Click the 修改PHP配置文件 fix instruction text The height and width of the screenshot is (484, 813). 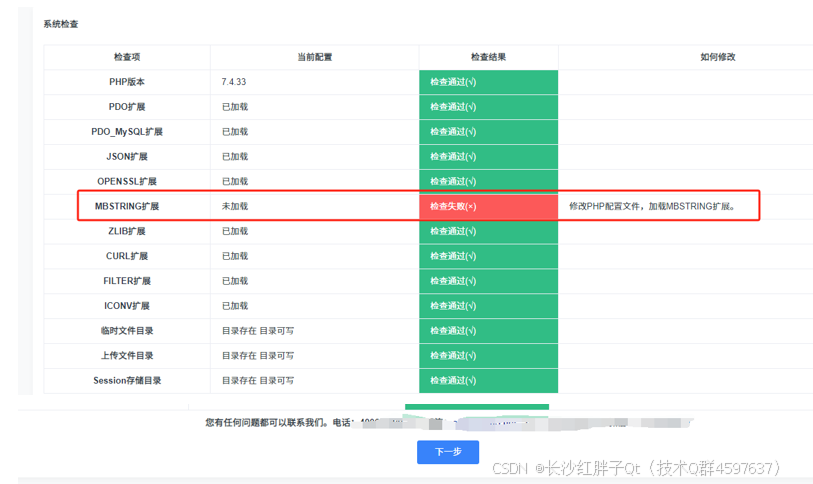[652, 206]
